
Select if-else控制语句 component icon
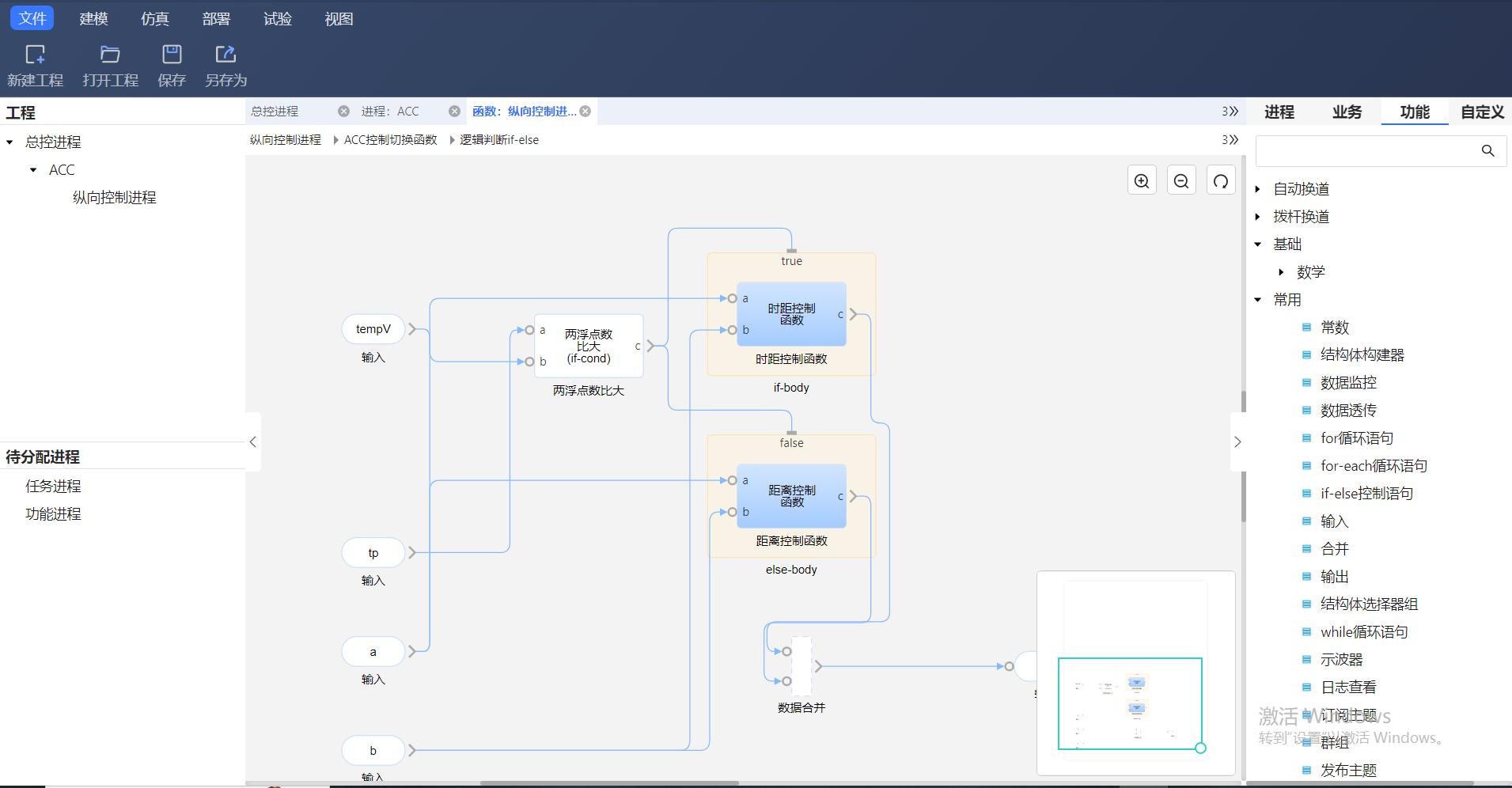[1306, 494]
